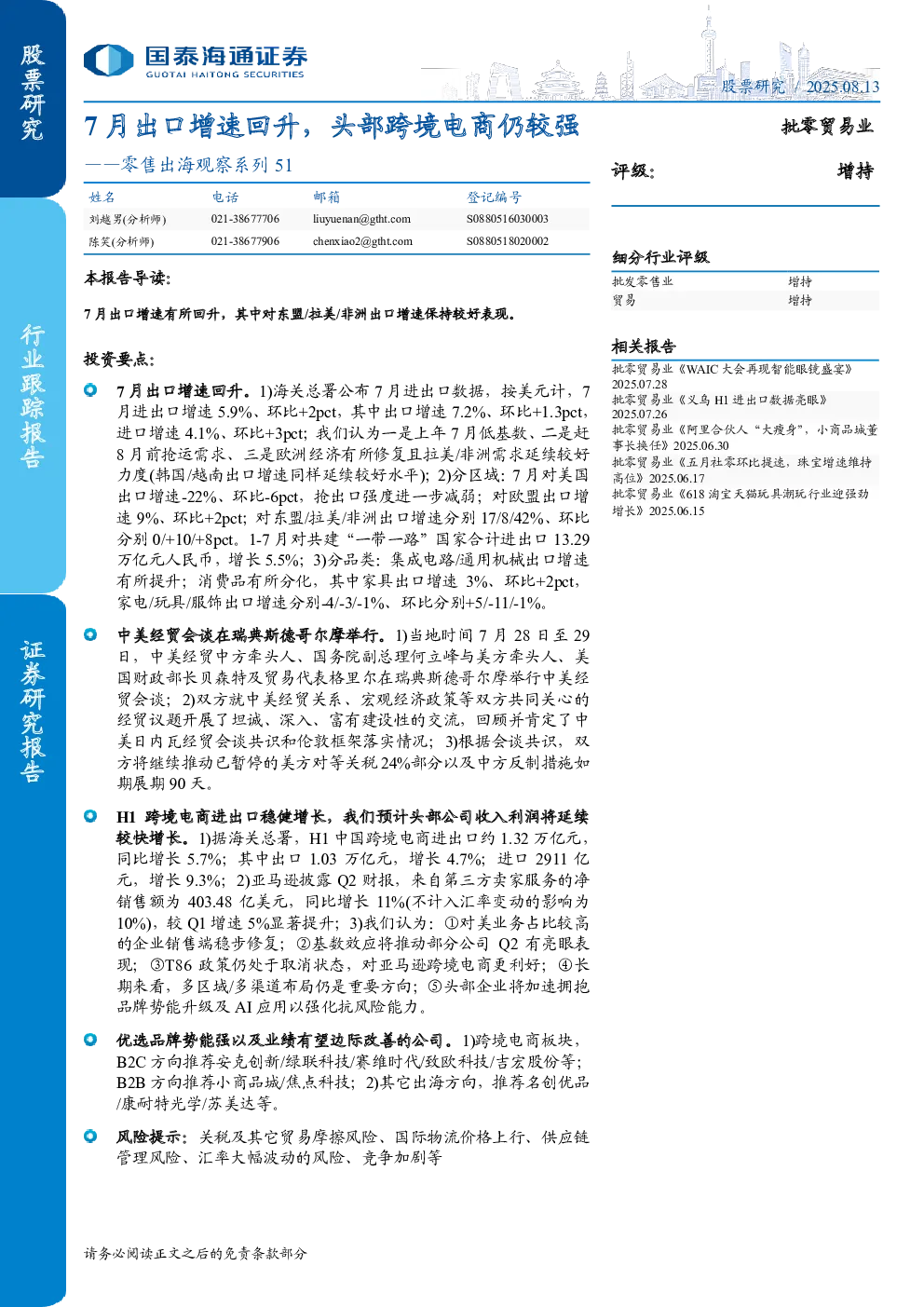Viewport: 924px width, 1307px height.
Task: Click footer disclaimer 请务必阅读正文之后的免责条款部分
Action: point(196,1254)
